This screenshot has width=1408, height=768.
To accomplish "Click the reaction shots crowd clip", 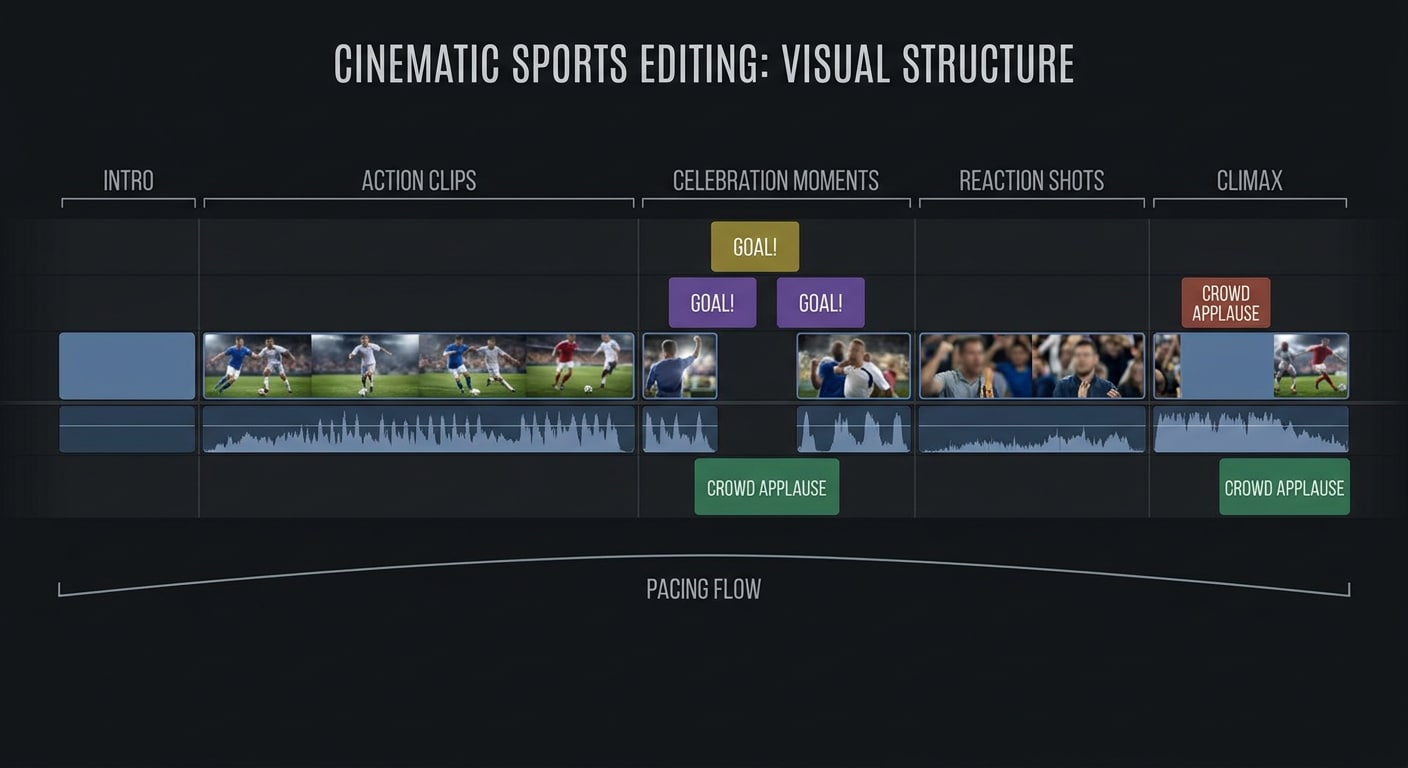I will click(x=1032, y=366).
